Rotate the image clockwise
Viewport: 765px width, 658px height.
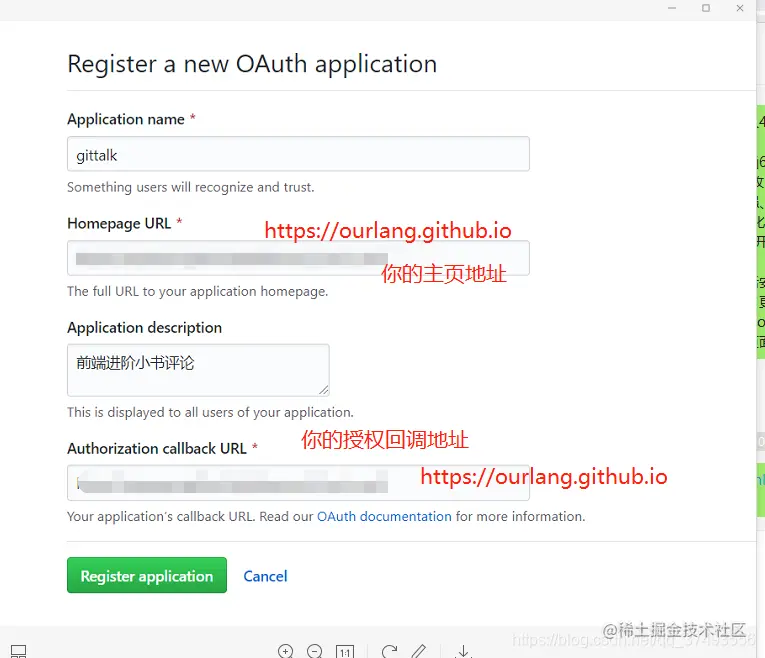pyautogui.click(x=389, y=651)
